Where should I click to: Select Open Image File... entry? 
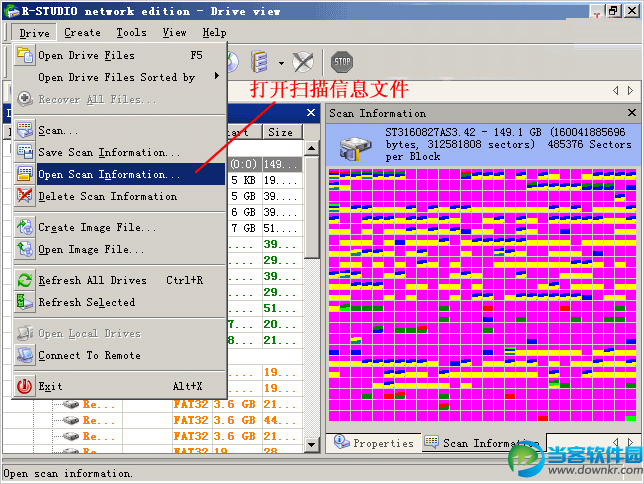tap(120, 249)
